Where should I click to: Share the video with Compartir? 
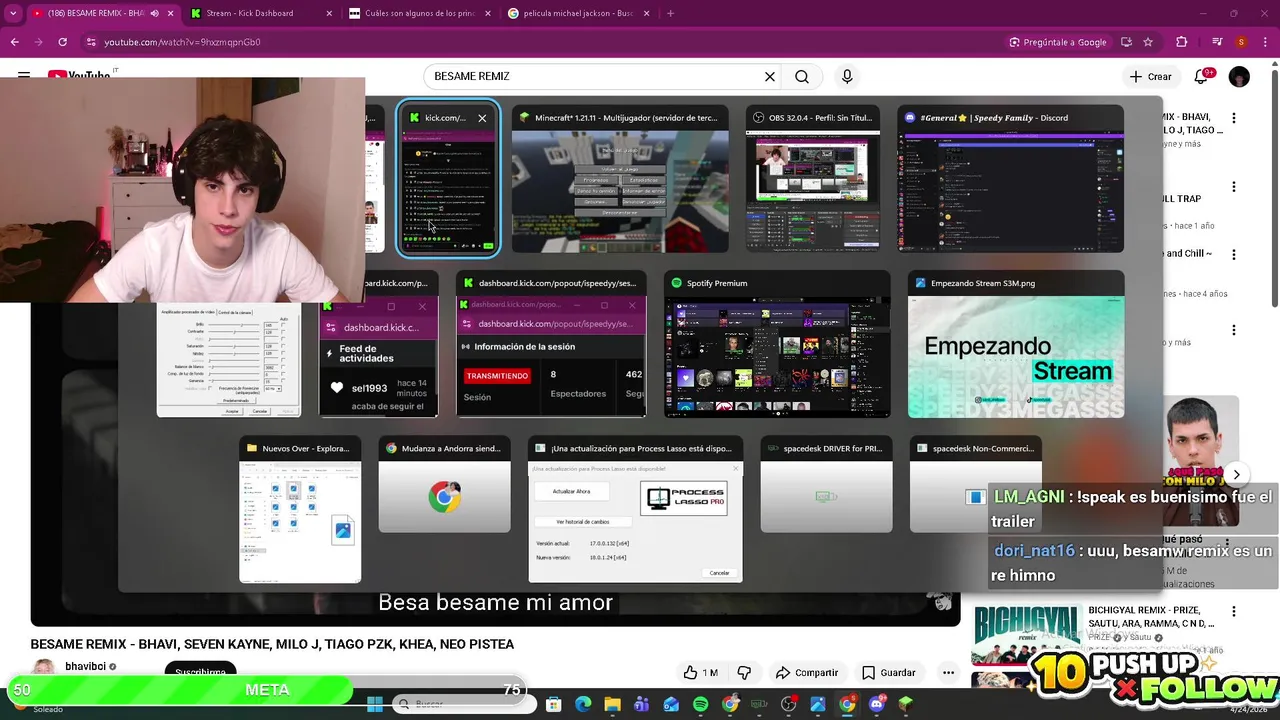click(x=806, y=673)
